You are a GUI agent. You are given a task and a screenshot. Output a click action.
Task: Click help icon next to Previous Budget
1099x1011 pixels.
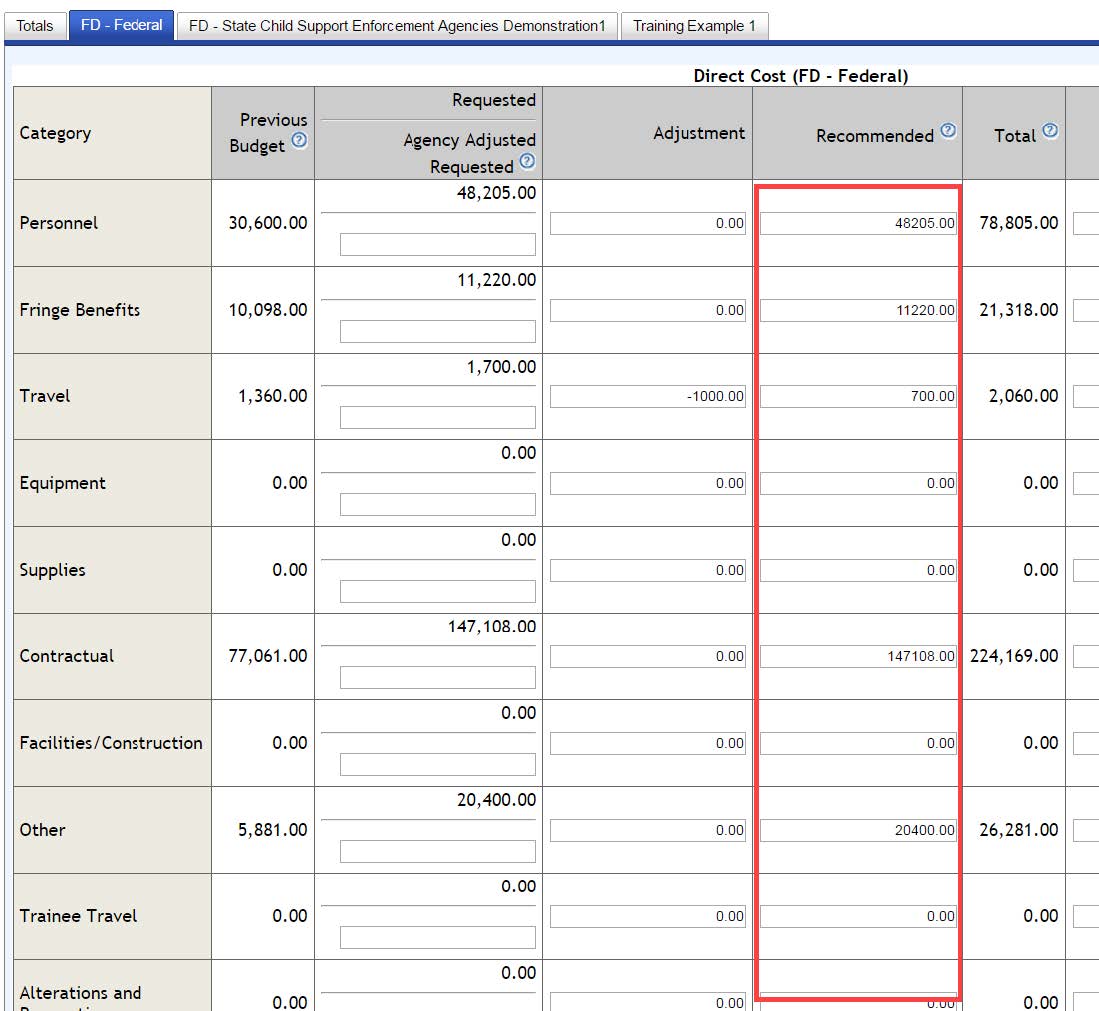pyautogui.click(x=298, y=141)
